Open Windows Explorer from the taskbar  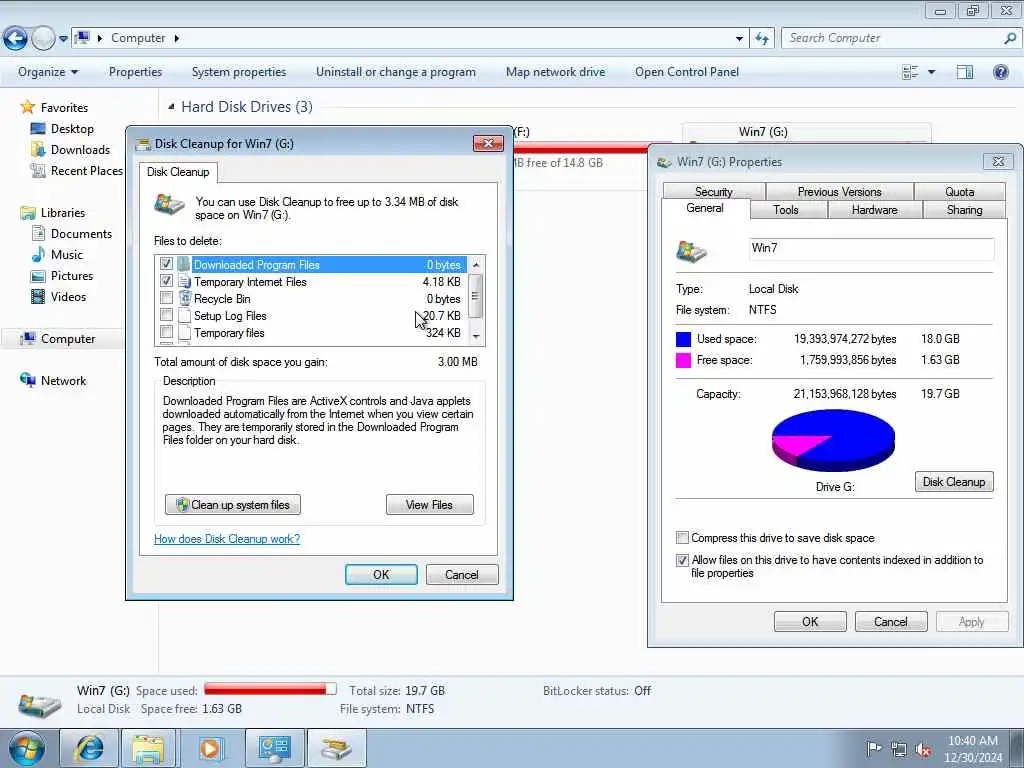148,748
